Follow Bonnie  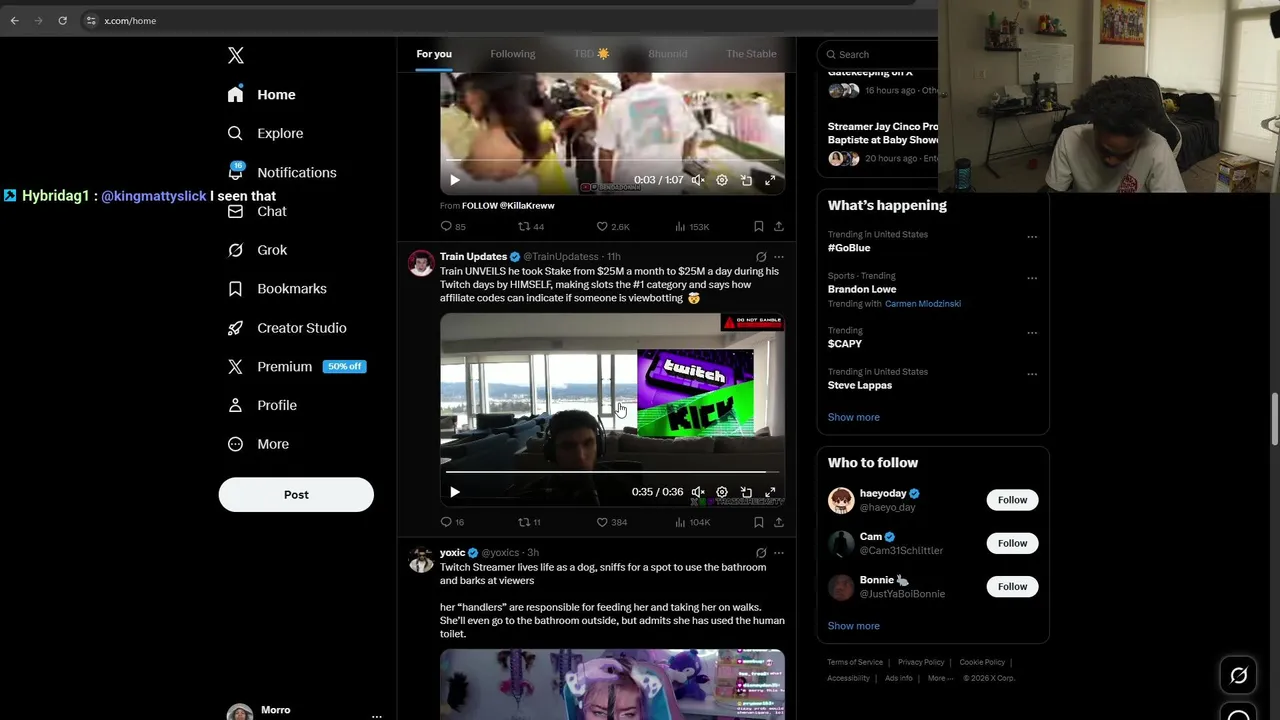1012,586
